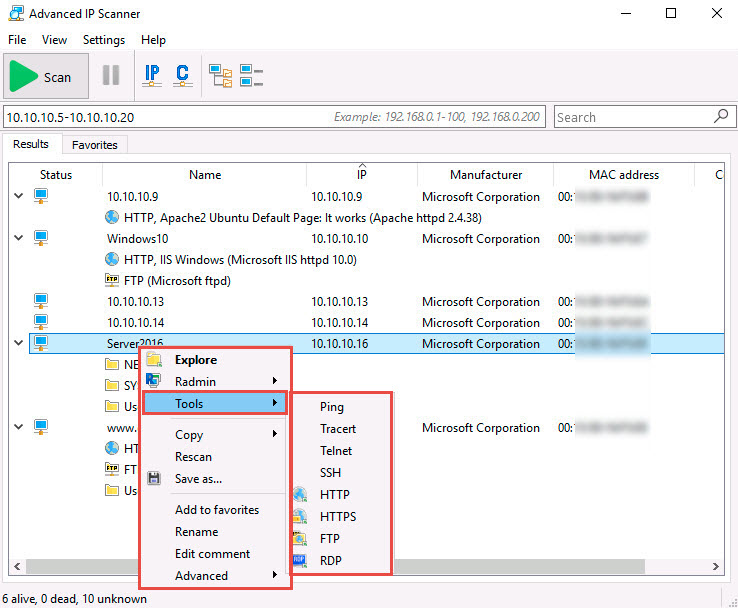The width and height of the screenshot is (738, 608).
Task: Click the Save as floppy icon
Action: tap(154, 479)
